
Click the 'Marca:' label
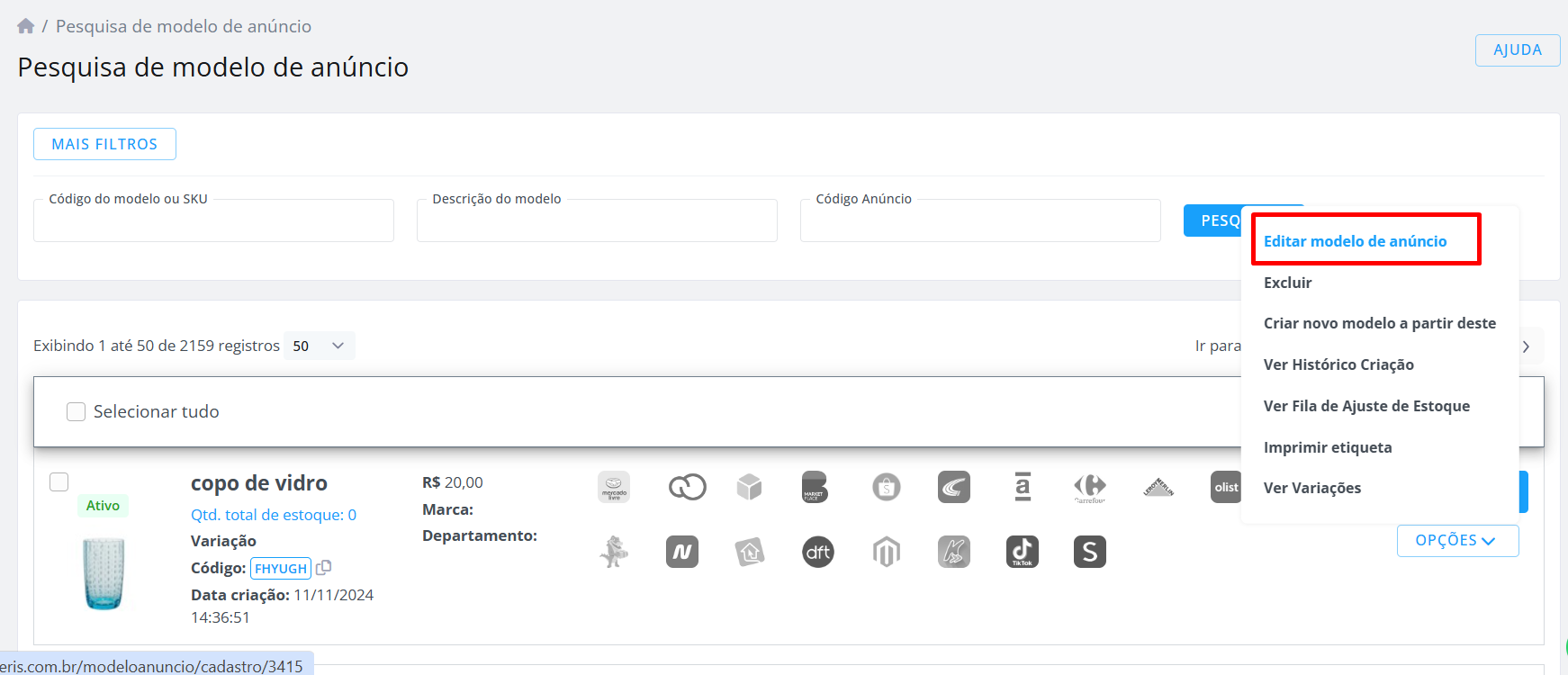(447, 509)
